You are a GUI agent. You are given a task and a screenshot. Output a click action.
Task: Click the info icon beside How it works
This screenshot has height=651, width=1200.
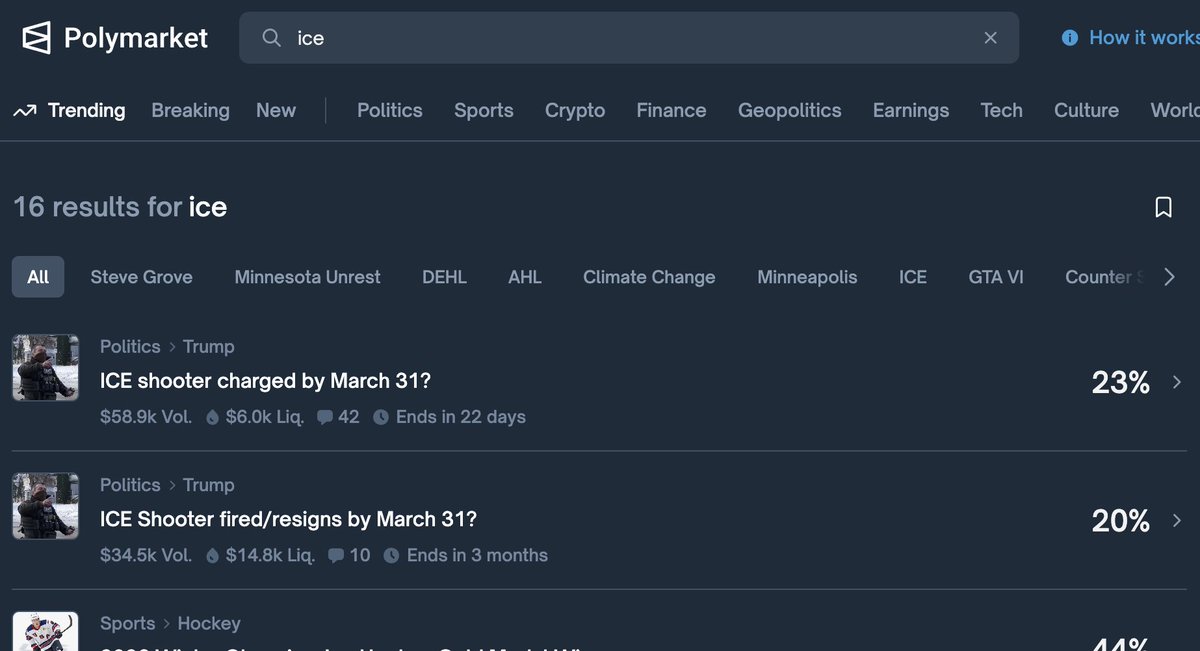1070,38
